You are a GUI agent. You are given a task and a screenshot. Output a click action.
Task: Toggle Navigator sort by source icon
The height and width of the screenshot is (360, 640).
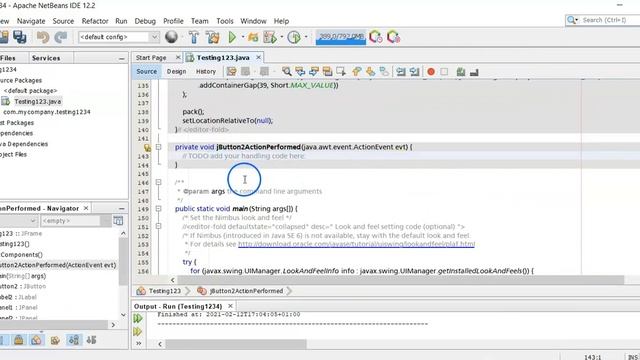92,340
